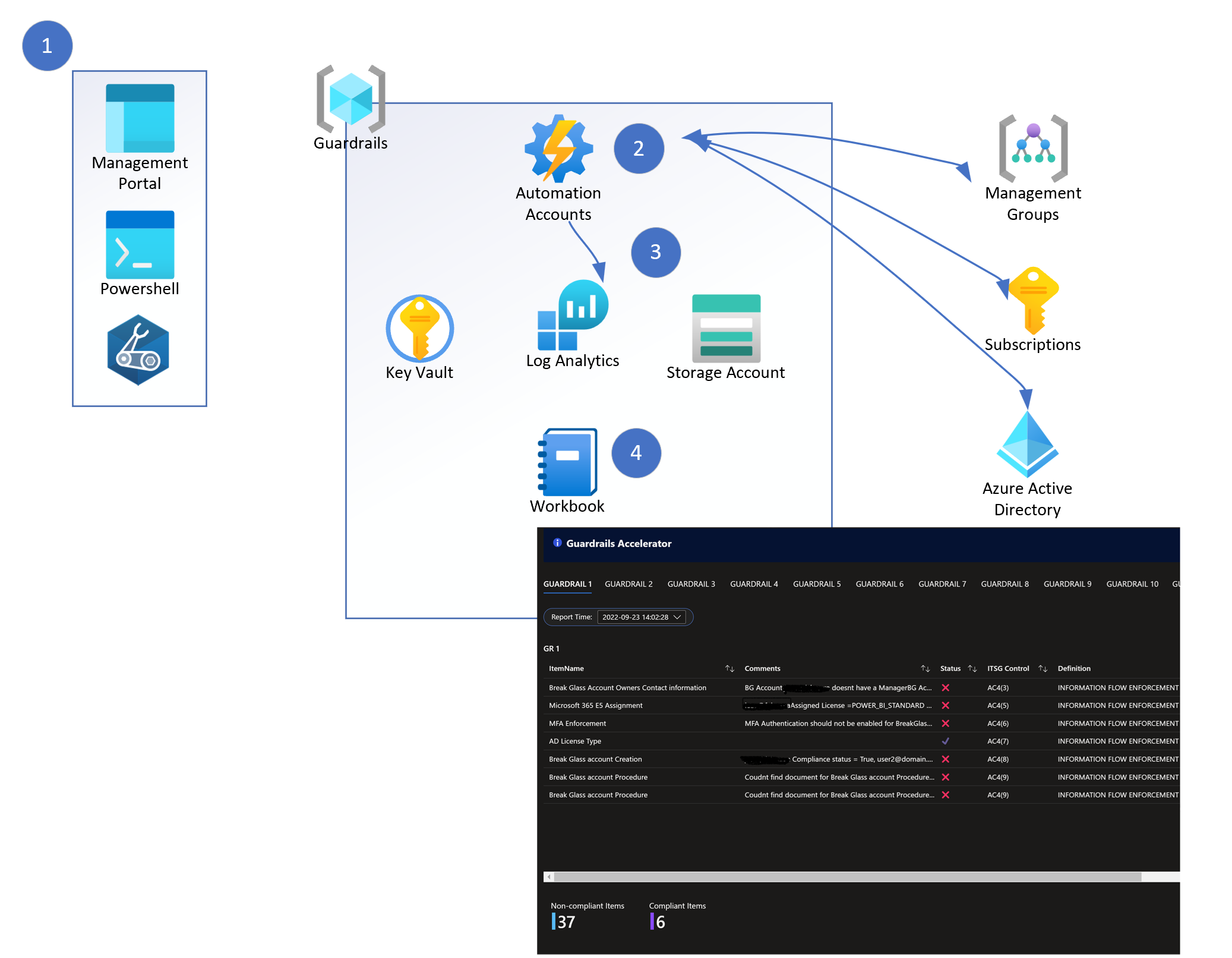The image size is (1232, 958).
Task: Click the Storage Account icon
Action: 726,328
